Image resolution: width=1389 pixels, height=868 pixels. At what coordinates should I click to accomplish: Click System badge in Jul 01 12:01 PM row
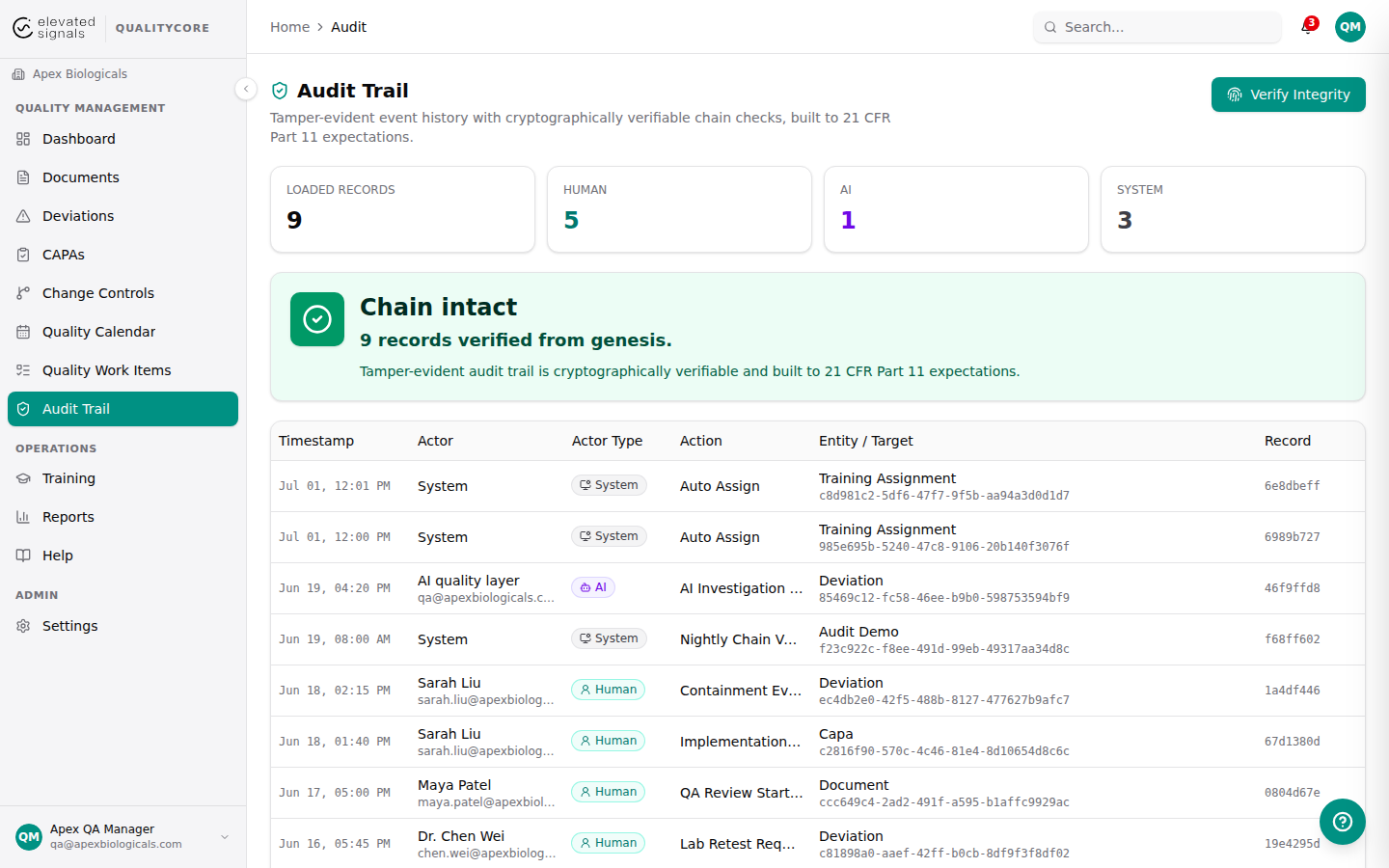point(609,485)
